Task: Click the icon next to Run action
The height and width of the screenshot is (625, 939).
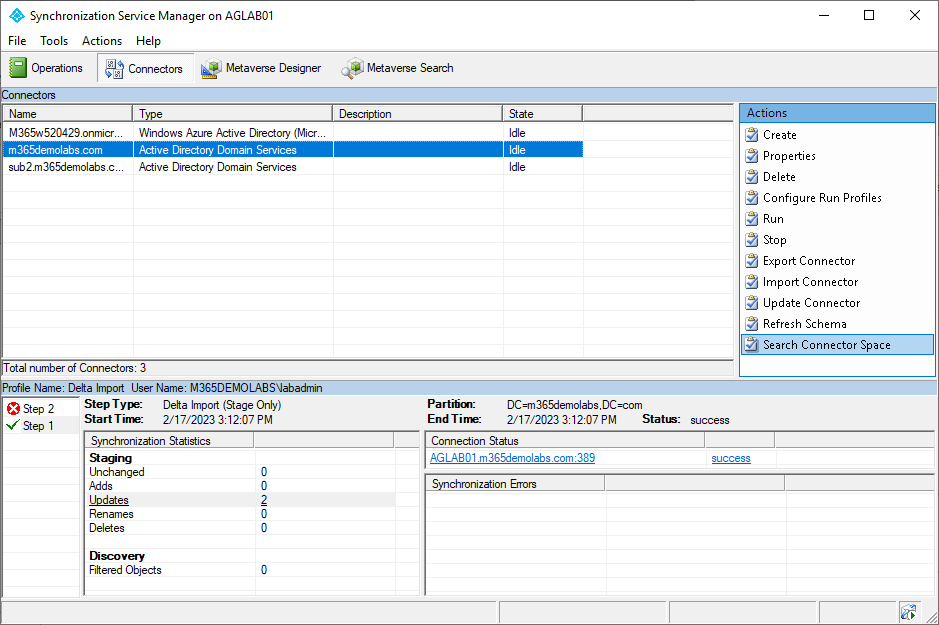Action: click(x=752, y=219)
